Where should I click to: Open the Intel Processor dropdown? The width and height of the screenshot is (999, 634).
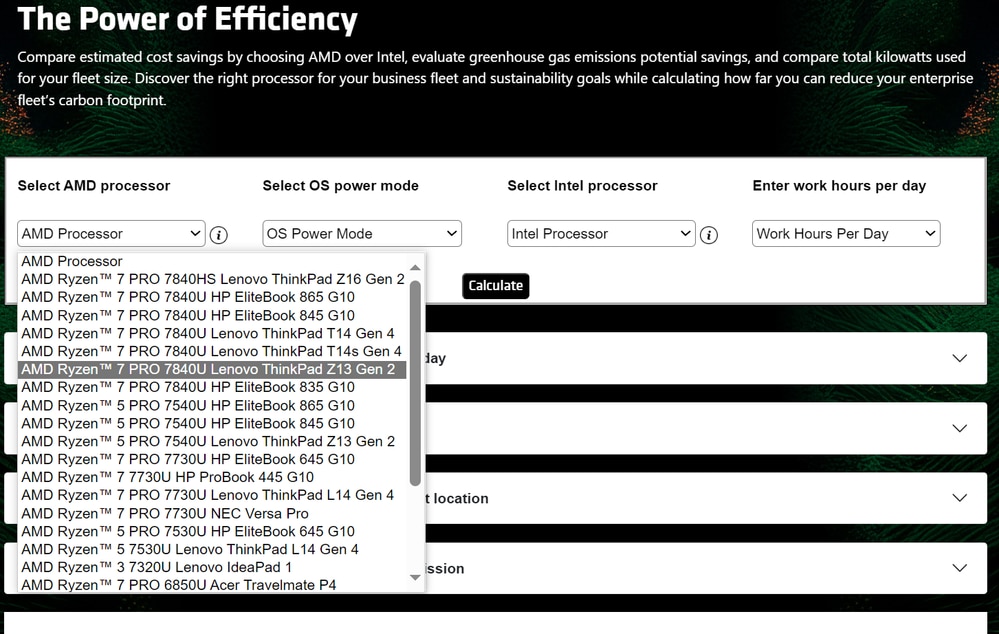[x=601, y=234]
